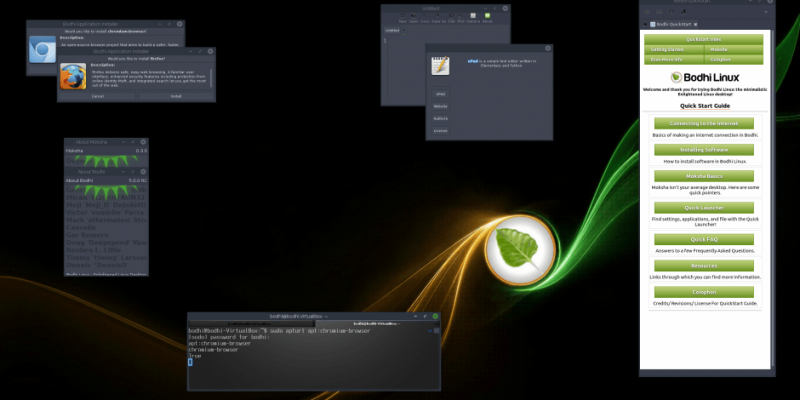This screenshot has height=400, width=800.
Task: Click Quick Launcher button
Action: 704,208
